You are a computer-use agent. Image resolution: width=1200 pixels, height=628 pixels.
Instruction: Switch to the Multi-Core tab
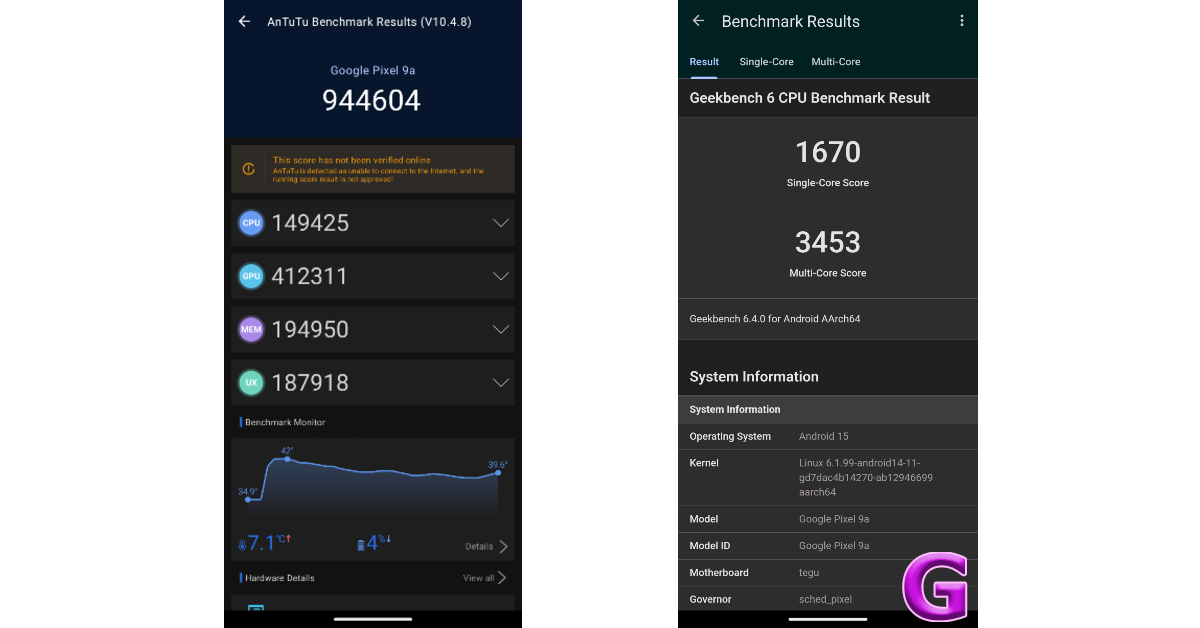click(836, 62)
